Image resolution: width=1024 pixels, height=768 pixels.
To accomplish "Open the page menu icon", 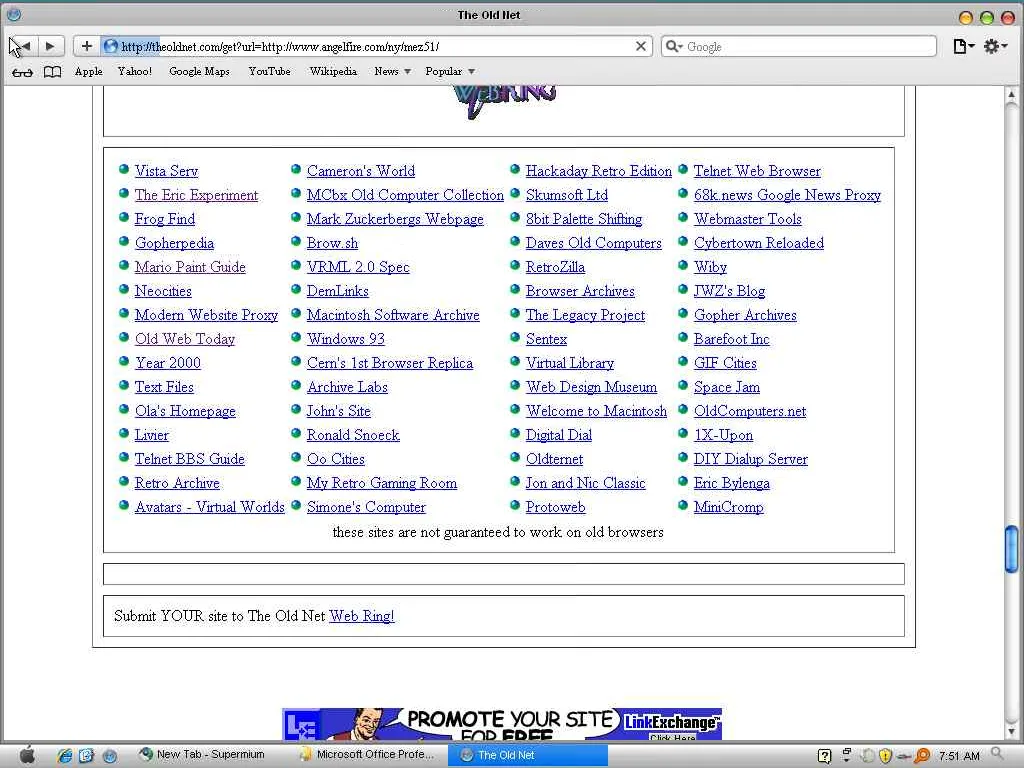I will 963,46.
